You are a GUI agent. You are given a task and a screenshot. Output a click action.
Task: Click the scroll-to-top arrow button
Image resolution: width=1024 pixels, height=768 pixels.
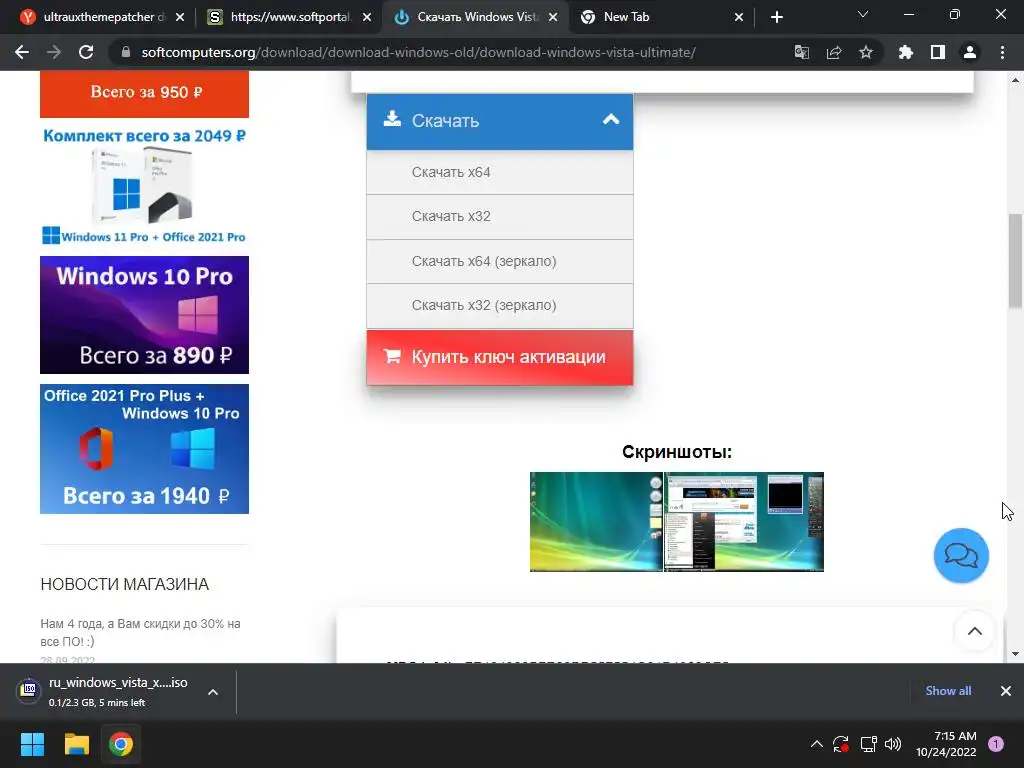974,631
